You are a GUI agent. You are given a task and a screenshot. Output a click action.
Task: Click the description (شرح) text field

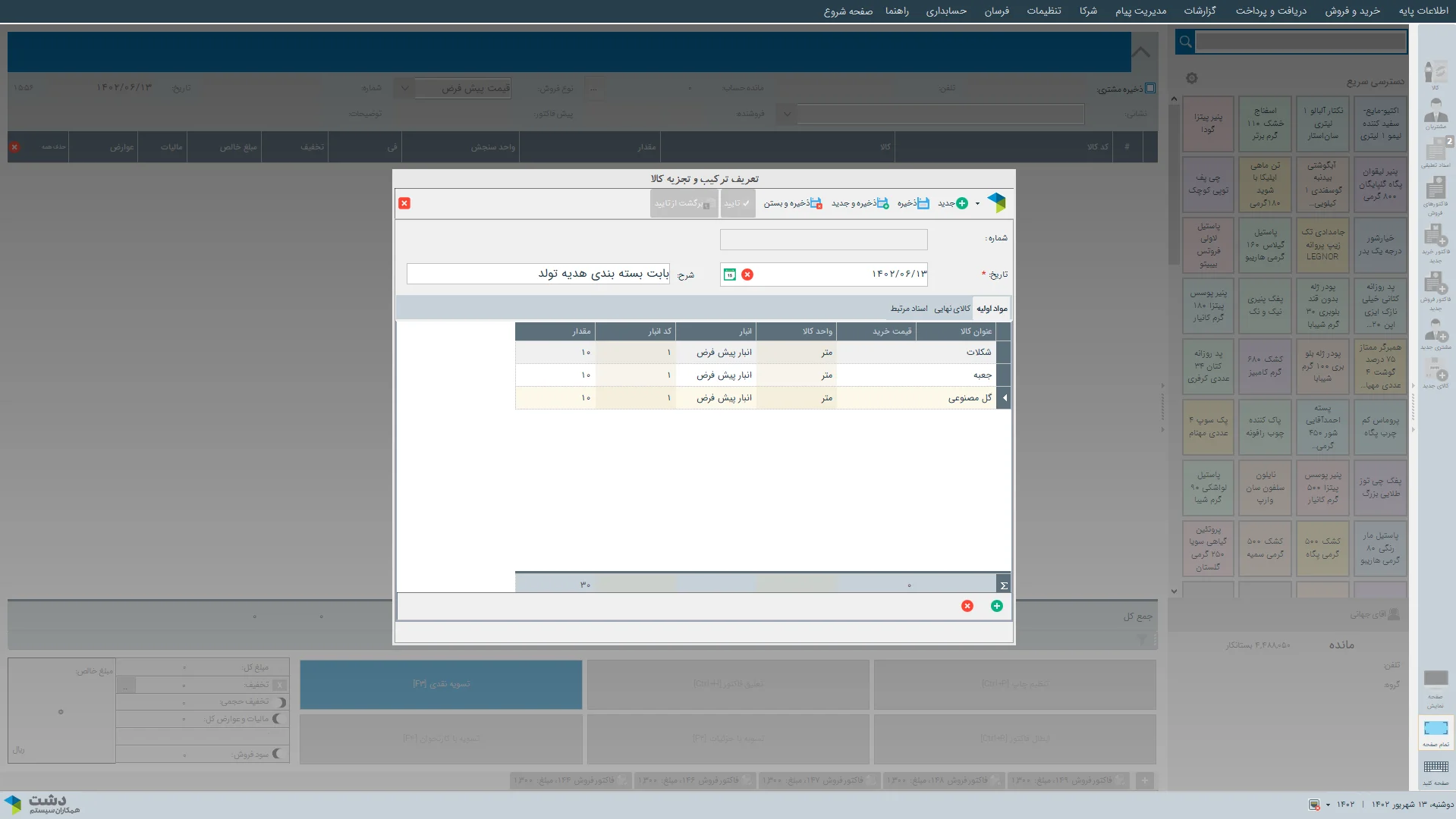(538, 274)
